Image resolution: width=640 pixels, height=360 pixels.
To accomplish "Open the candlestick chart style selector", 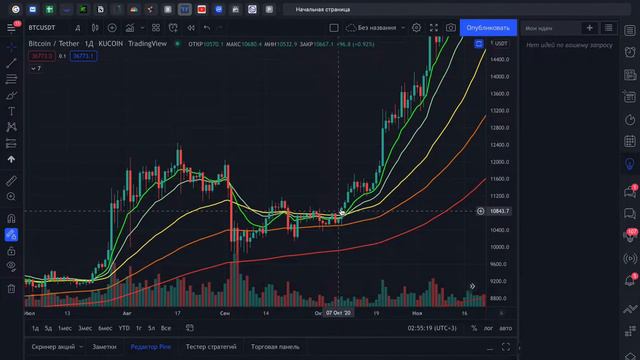I will pos(95,28).
